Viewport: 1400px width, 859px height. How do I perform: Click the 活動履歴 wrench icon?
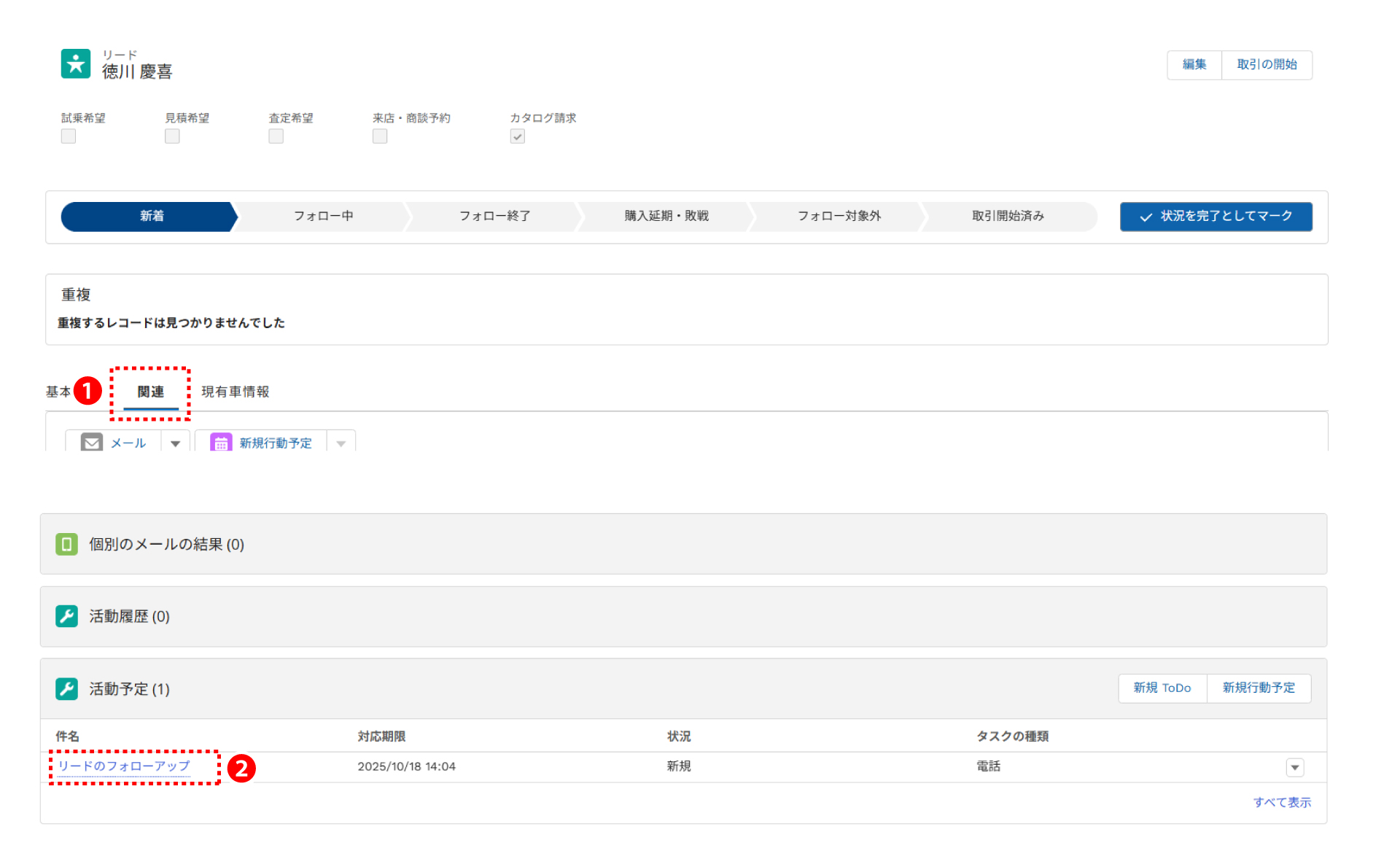(66, 616)
